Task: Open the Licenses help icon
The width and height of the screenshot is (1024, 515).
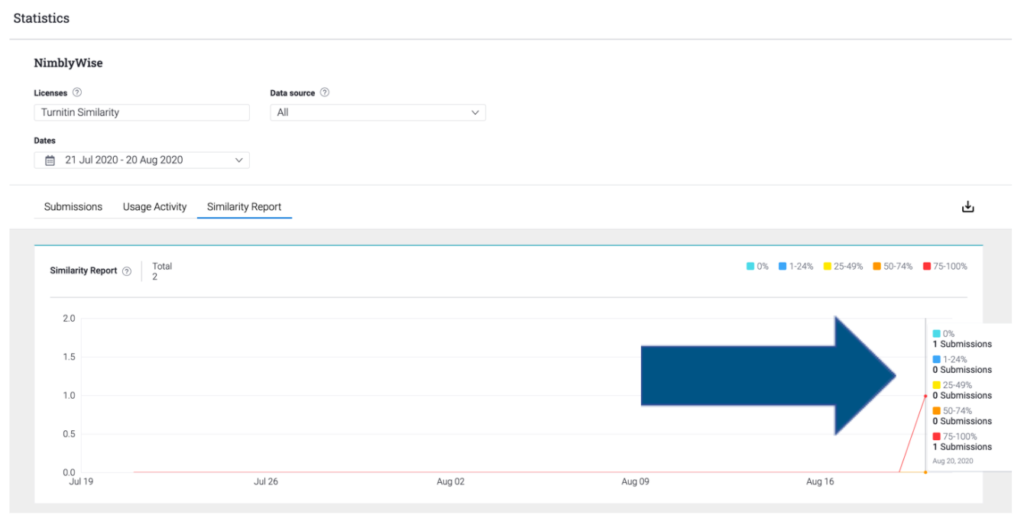Action: (77, 92)
